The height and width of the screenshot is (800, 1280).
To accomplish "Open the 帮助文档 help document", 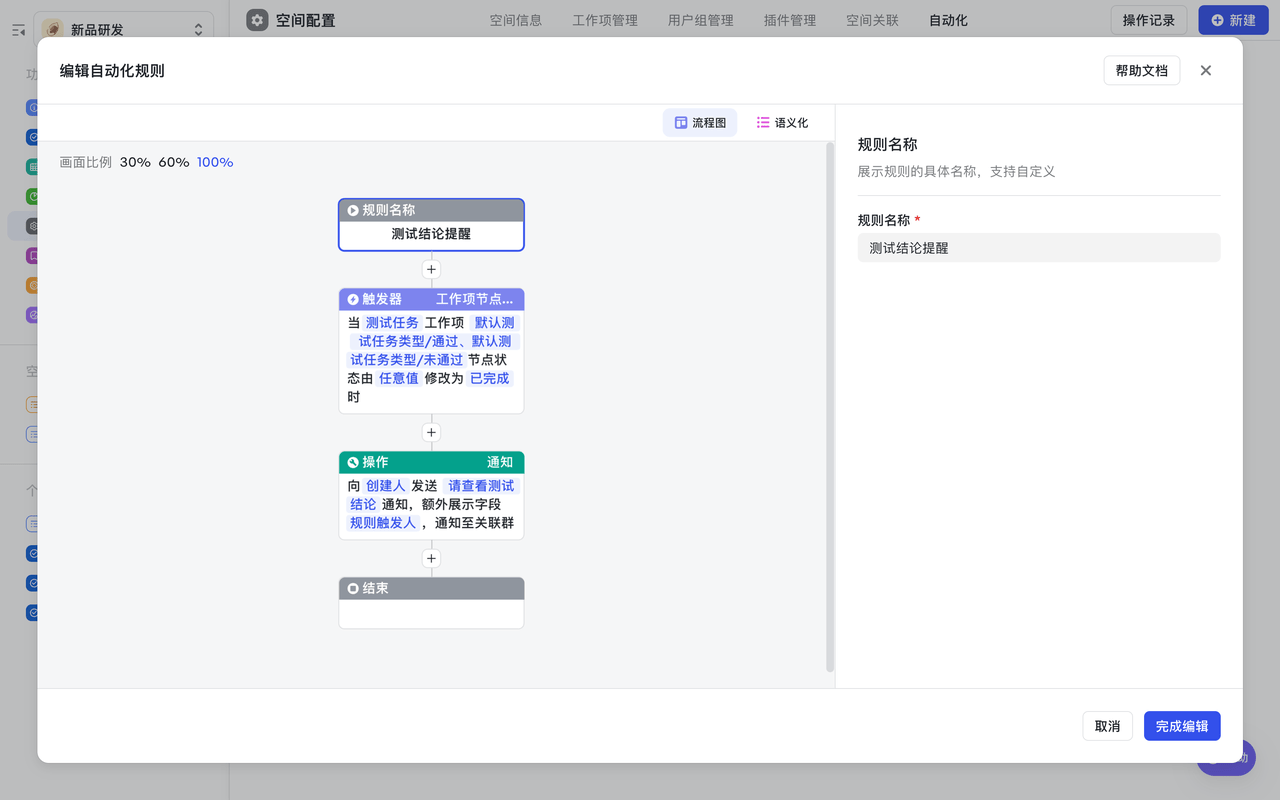I will point(1142,71).
